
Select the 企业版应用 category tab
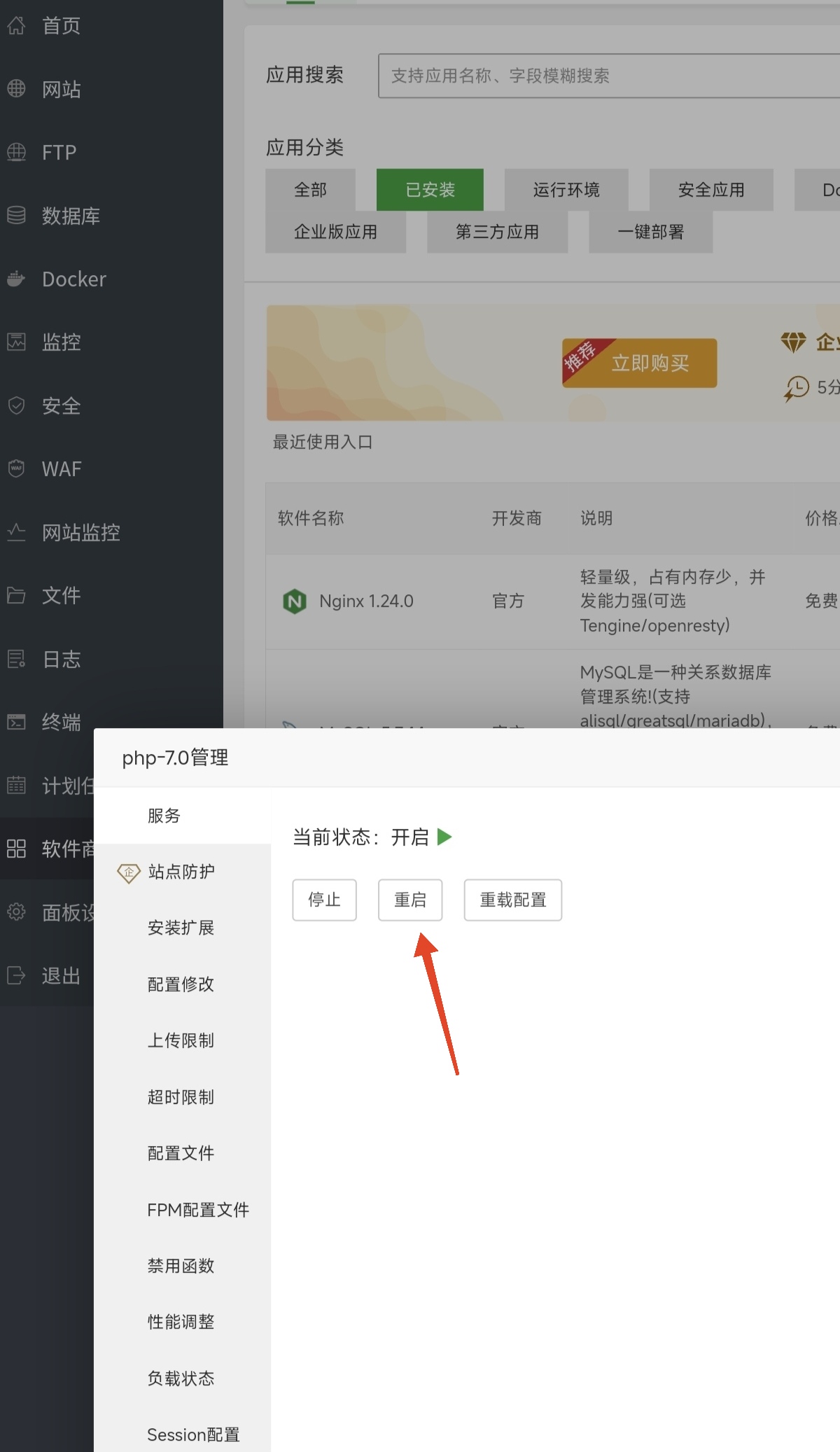pos(335,232)
